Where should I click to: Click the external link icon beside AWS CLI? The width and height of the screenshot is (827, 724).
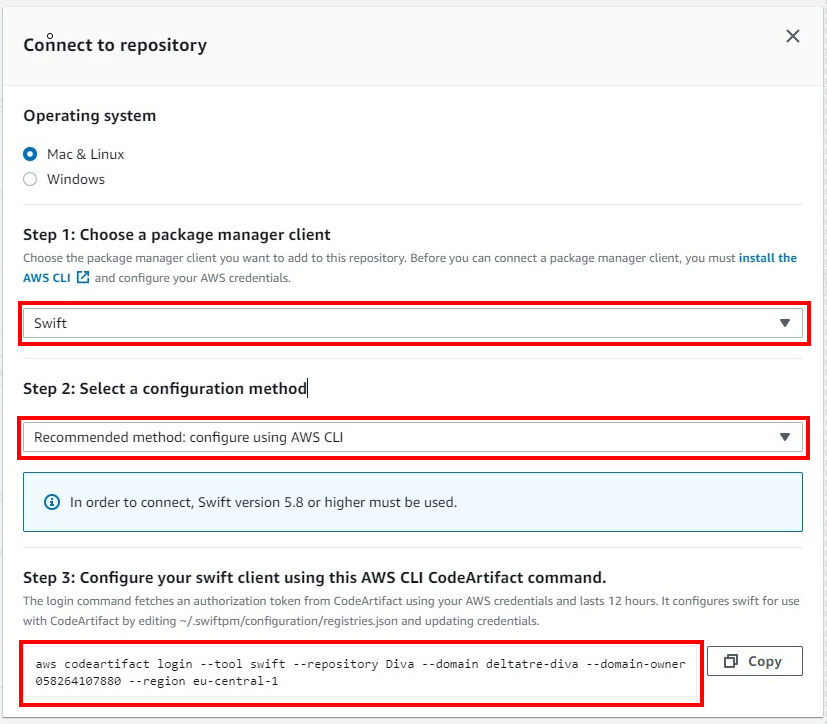point(83,277)
